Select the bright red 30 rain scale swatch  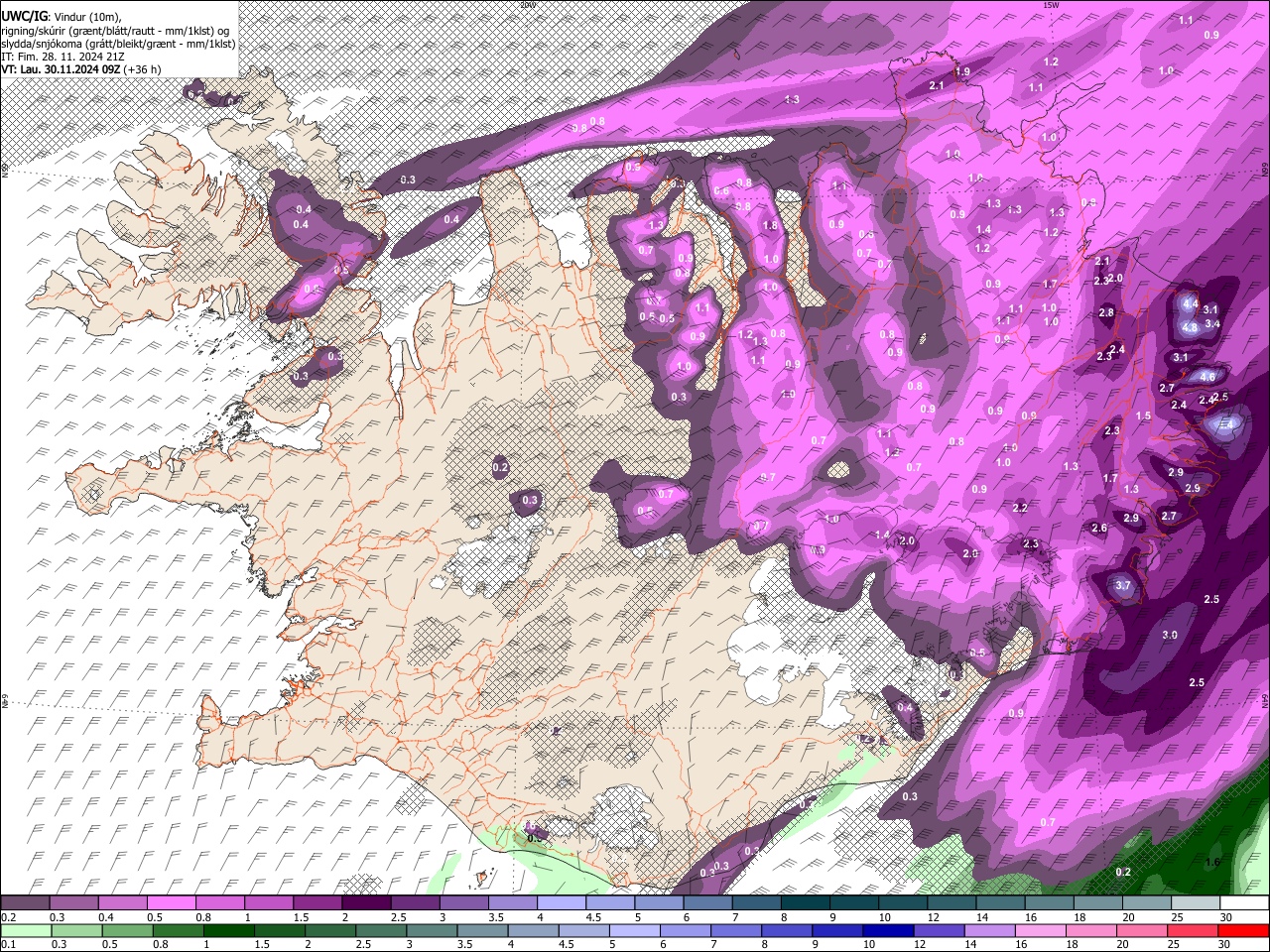click(x=1242, y=930)
